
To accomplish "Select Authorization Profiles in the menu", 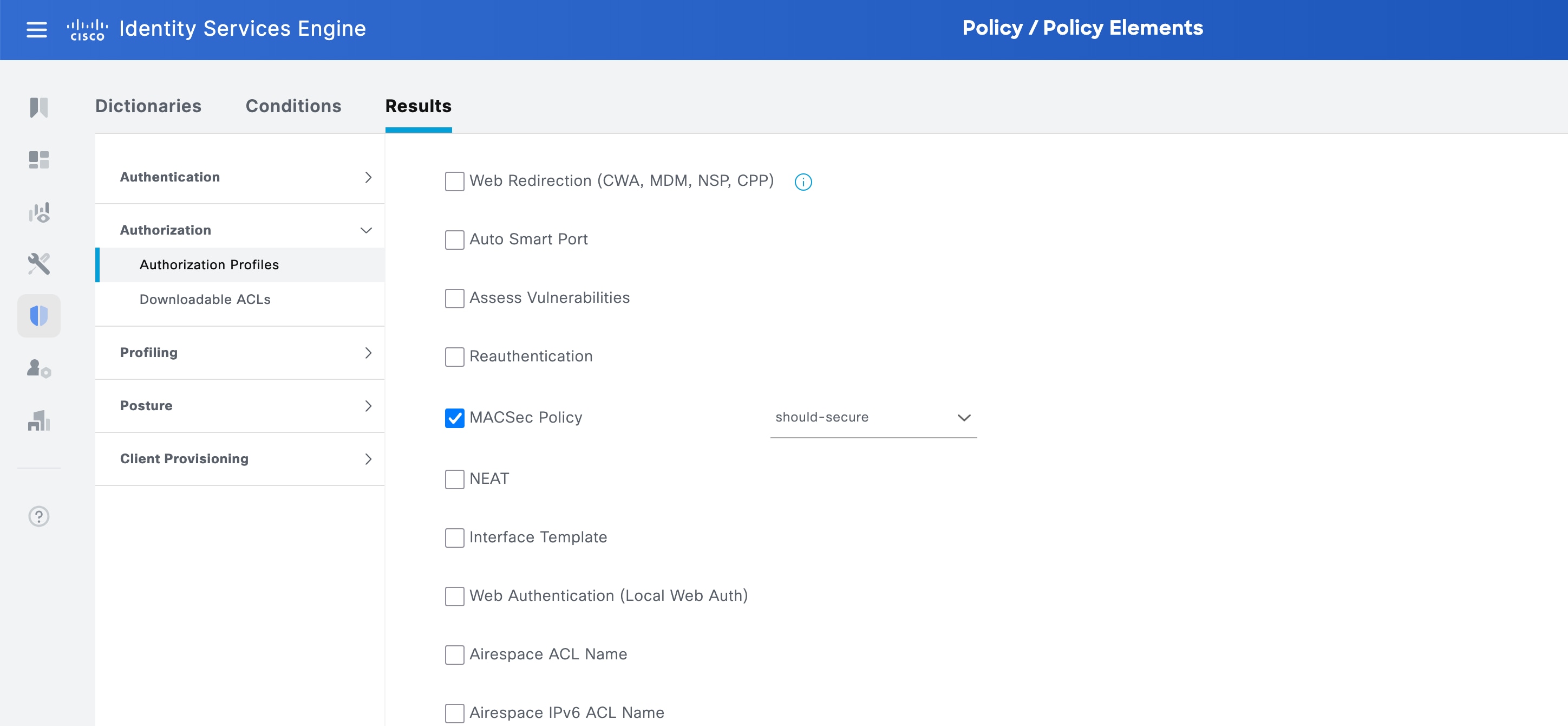I will (x=209, y=265).
